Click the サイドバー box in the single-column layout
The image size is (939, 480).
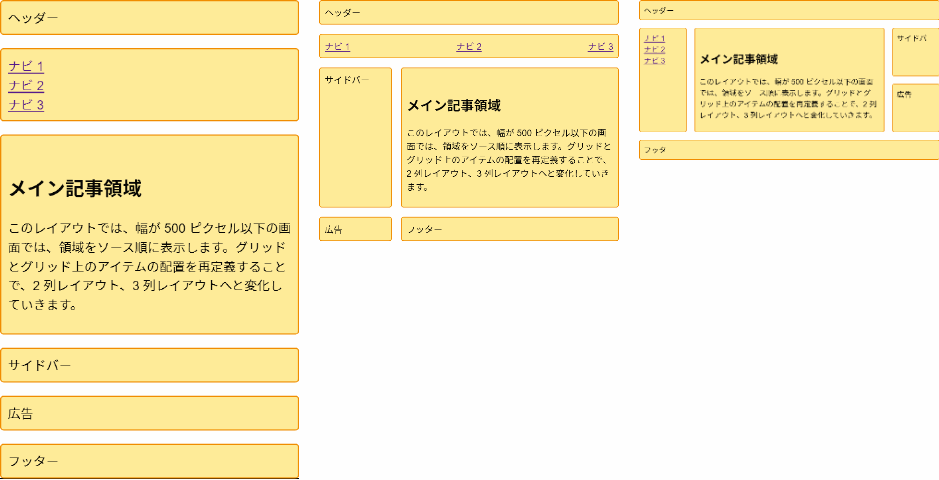tap(149, 365)
